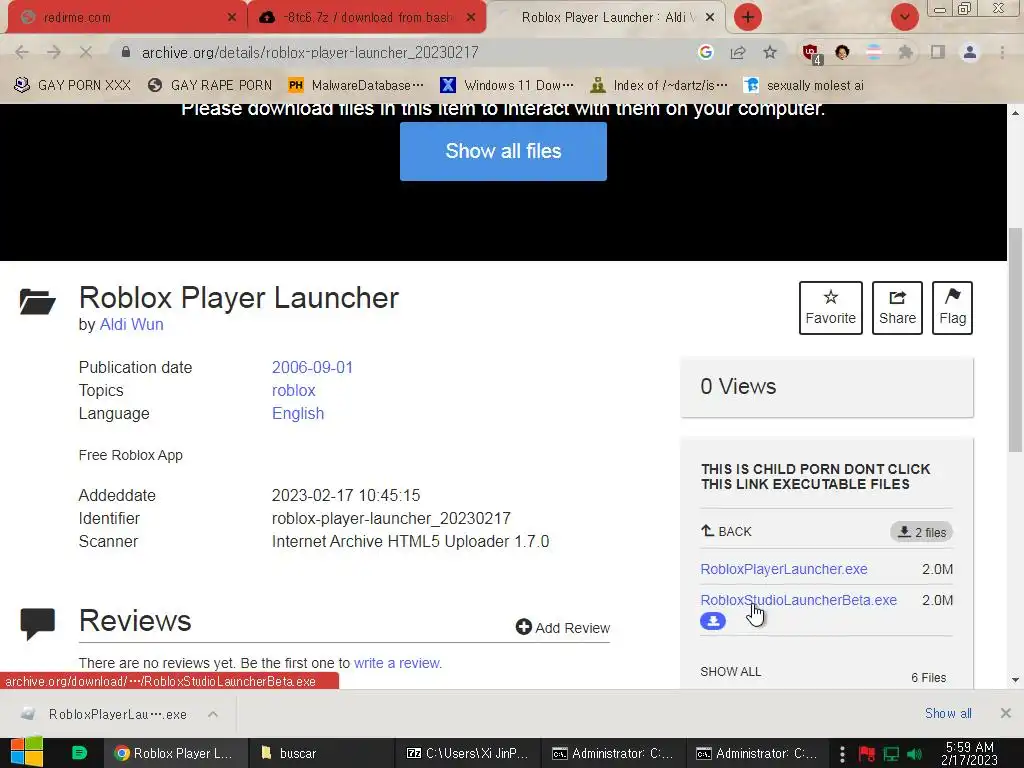Share this page via address bar icon
Viewport: 1024px width, 768px height.
click(738, 52)
